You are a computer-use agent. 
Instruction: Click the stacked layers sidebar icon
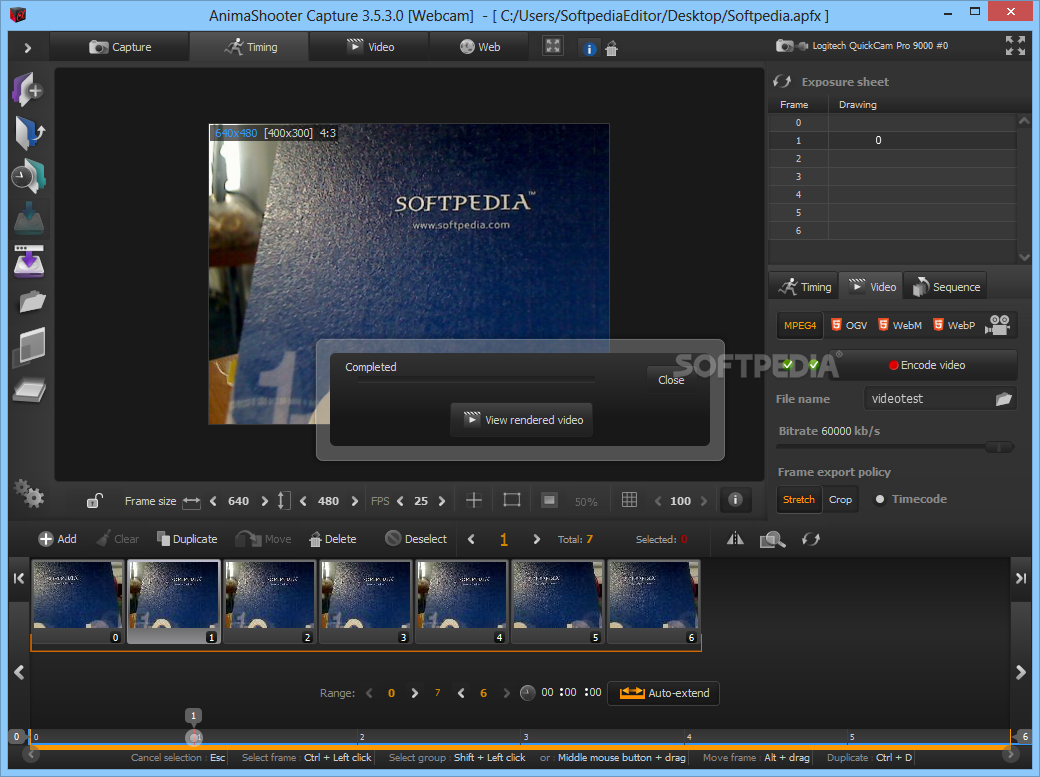tap(30, 346)
